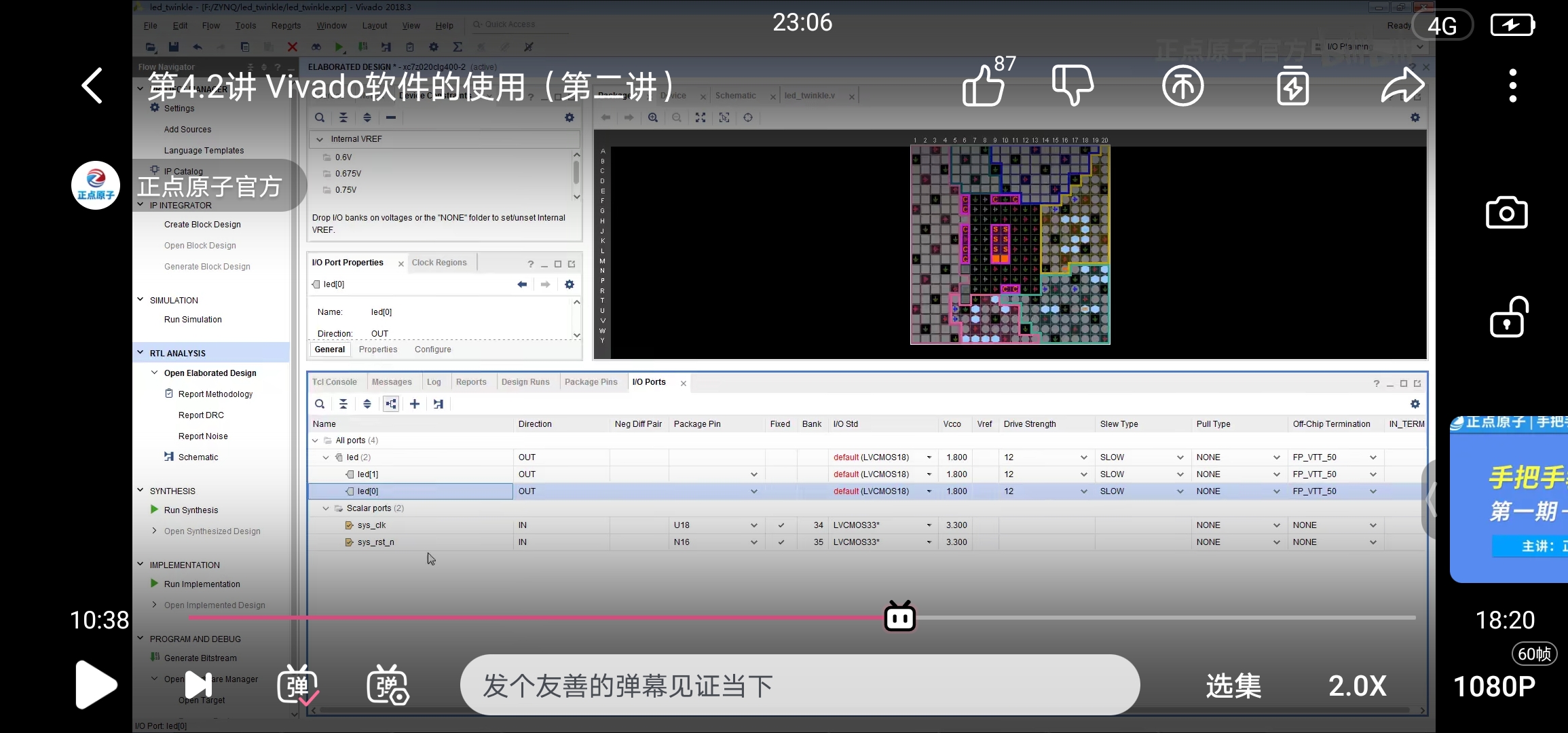Image resolution: width=1568 pixels, height=733 pixels.
Task: Collapse the Scalar ports (2) group
Action: pos(326,508)
